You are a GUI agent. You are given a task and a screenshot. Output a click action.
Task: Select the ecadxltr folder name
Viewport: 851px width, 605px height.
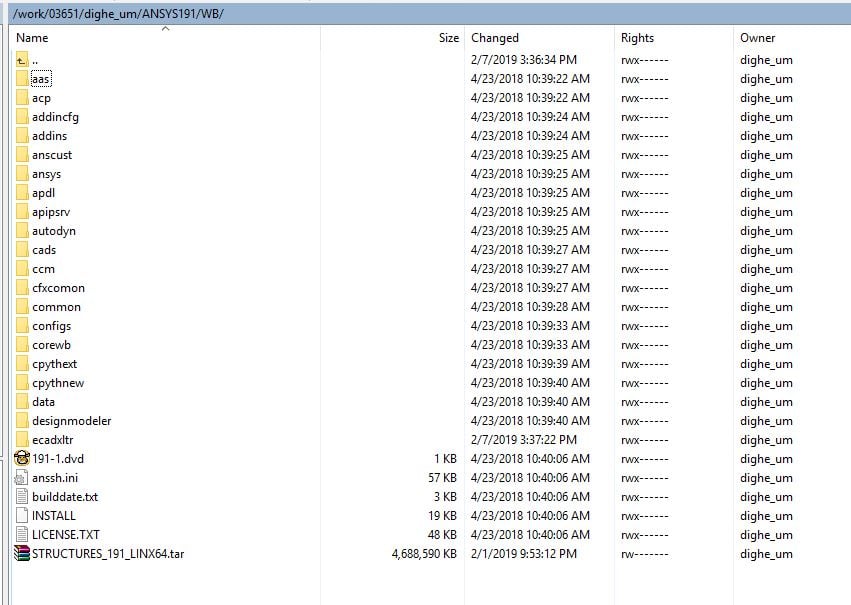pos(53,440)
